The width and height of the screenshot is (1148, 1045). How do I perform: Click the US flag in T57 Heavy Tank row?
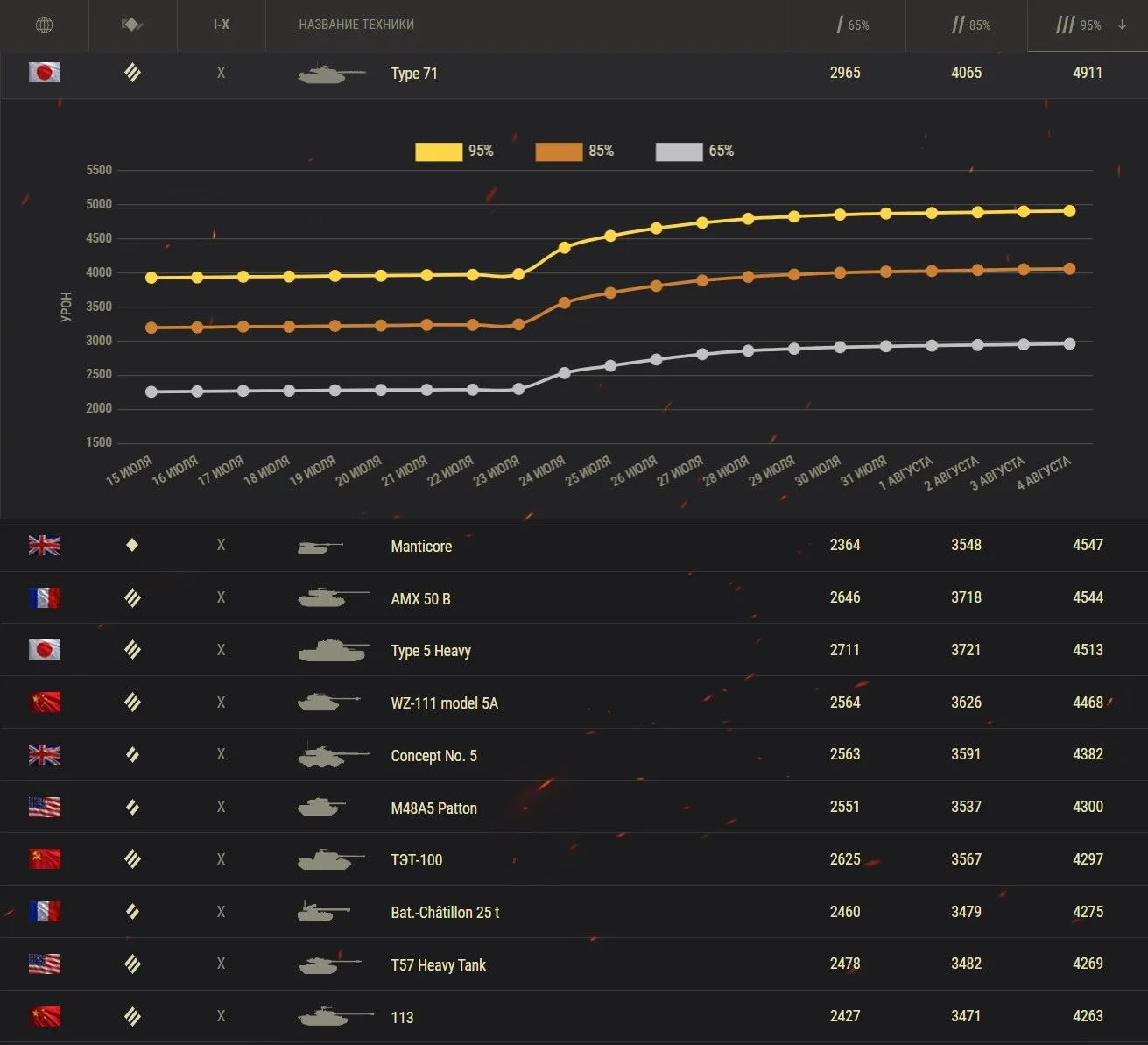click(45, 964)
